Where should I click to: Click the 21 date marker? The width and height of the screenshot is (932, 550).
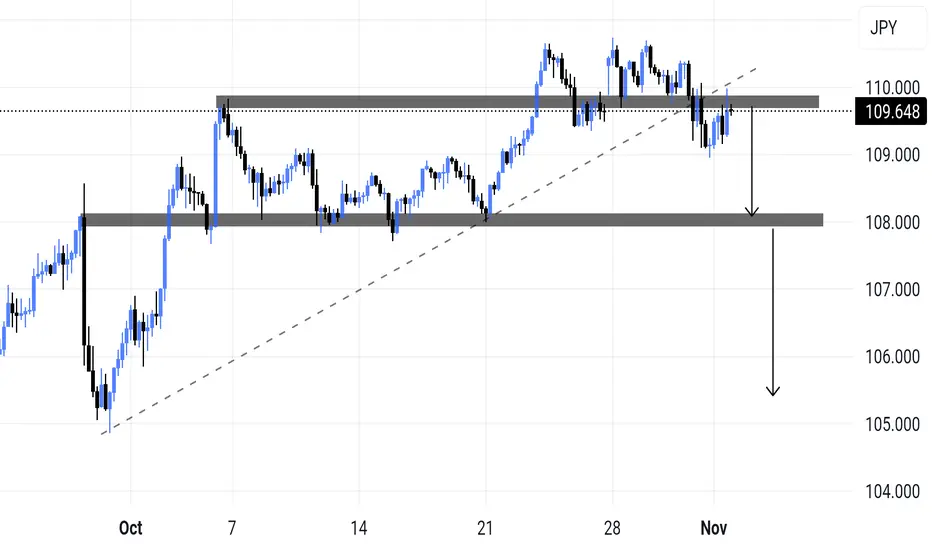tap(485, 528)
